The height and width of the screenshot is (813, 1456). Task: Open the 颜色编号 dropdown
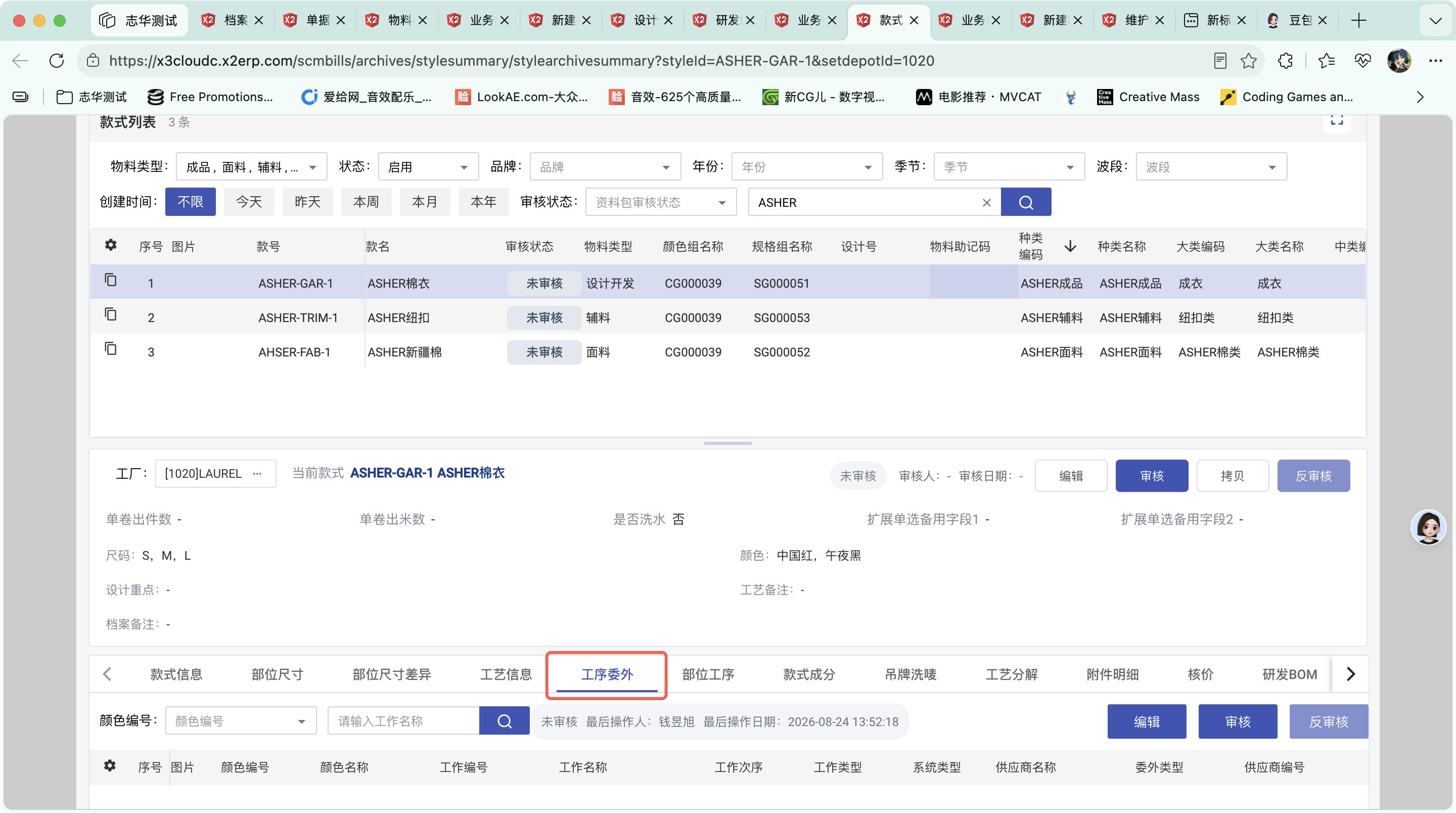(241, 721)
